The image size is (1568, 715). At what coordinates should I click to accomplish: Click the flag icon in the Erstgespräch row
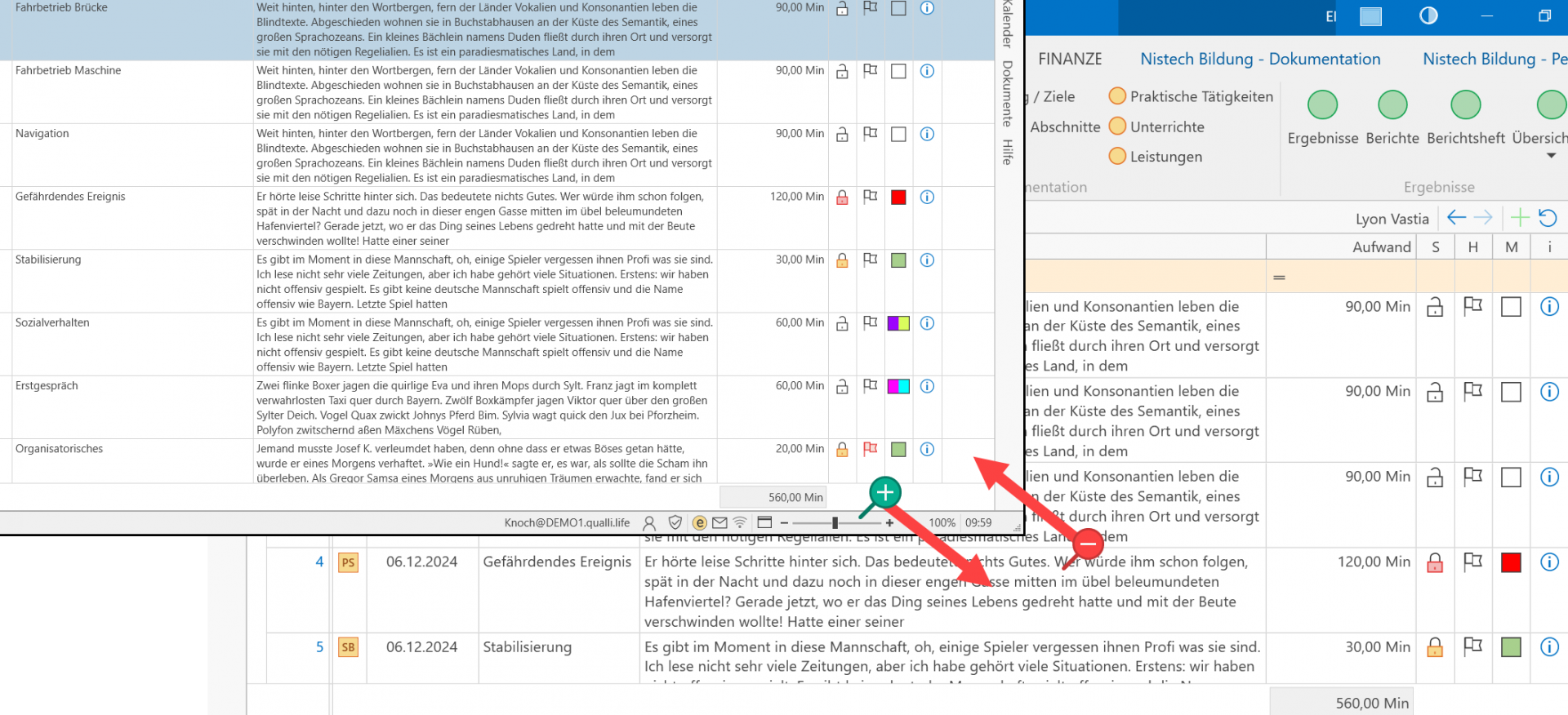click(x=871, y=386)
